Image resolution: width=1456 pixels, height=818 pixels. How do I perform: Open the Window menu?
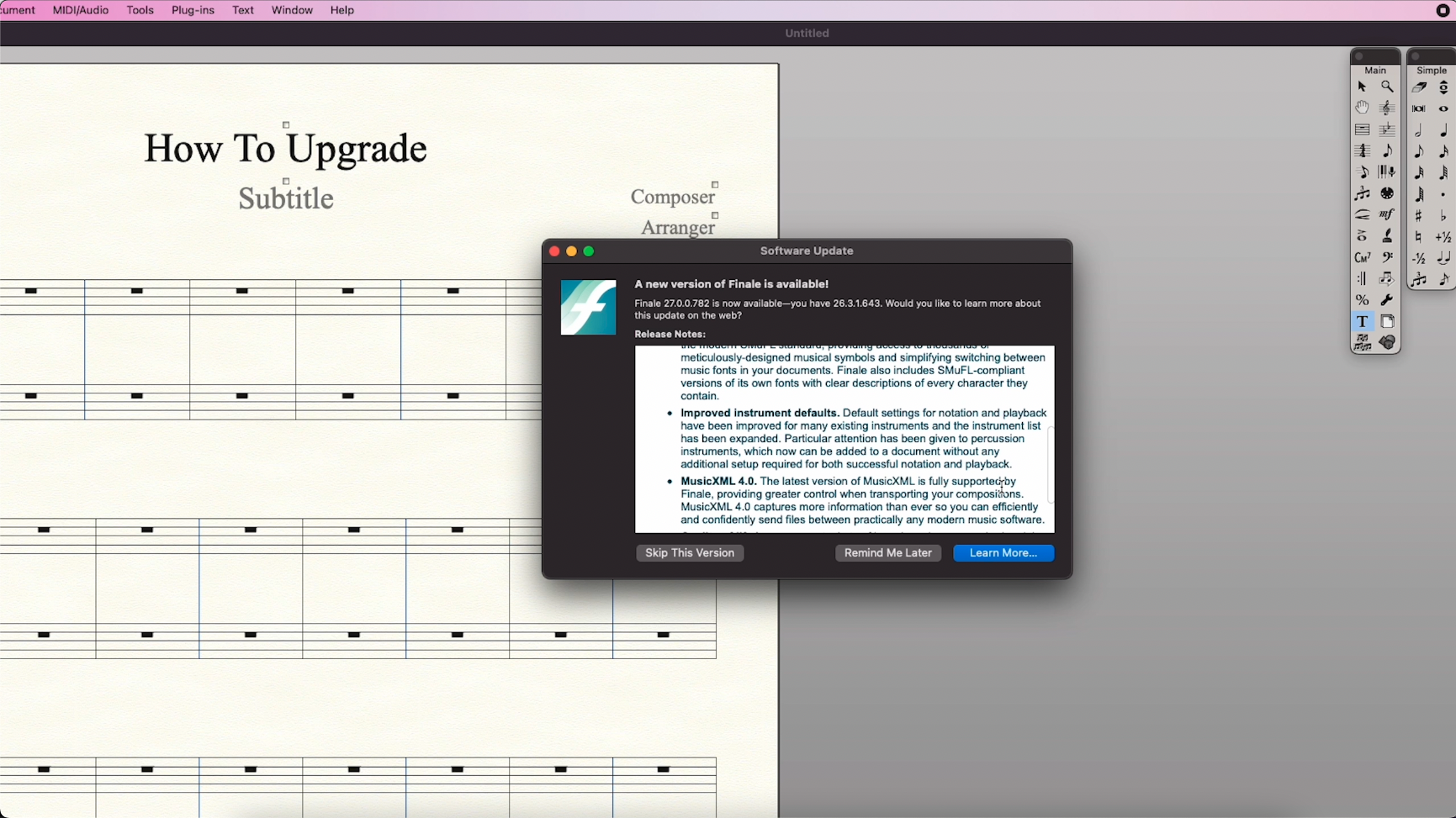292,10
